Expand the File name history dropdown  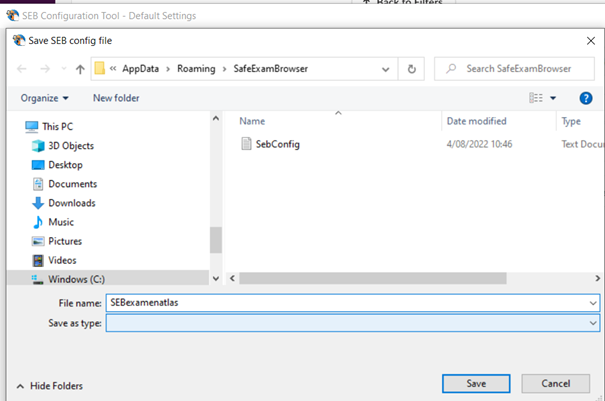[593, 302]
